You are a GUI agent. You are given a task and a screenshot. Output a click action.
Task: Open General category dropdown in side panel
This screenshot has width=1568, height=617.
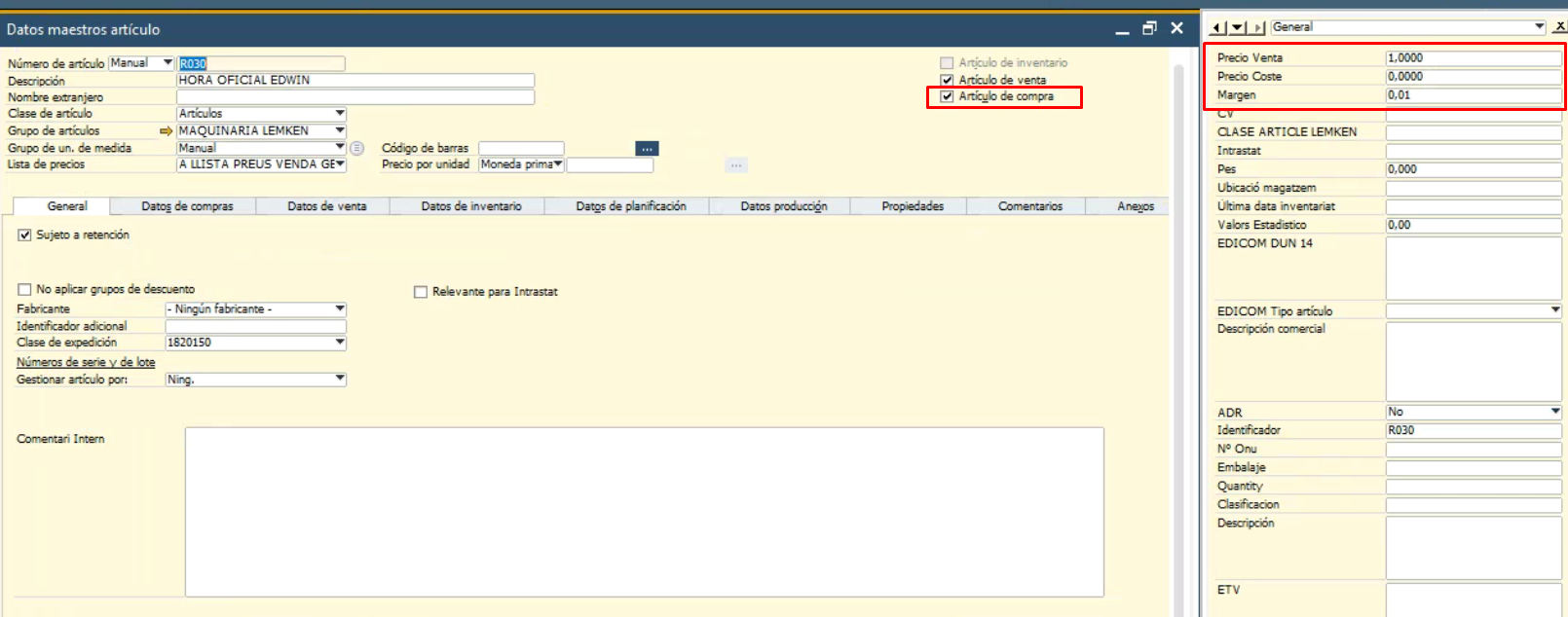(x=1540, y=26)
